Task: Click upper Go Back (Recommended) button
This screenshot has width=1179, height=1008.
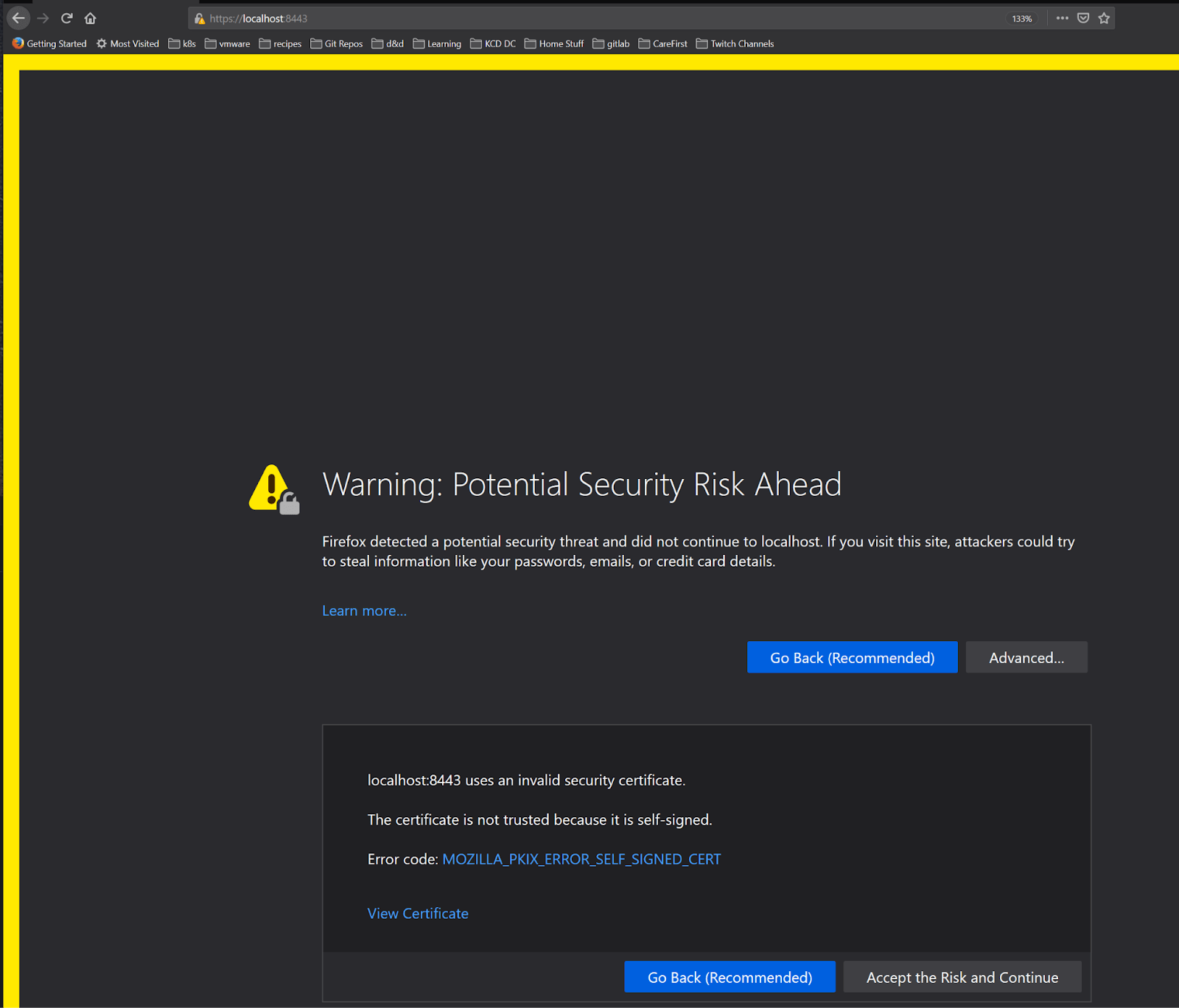Action: (852, 657)
